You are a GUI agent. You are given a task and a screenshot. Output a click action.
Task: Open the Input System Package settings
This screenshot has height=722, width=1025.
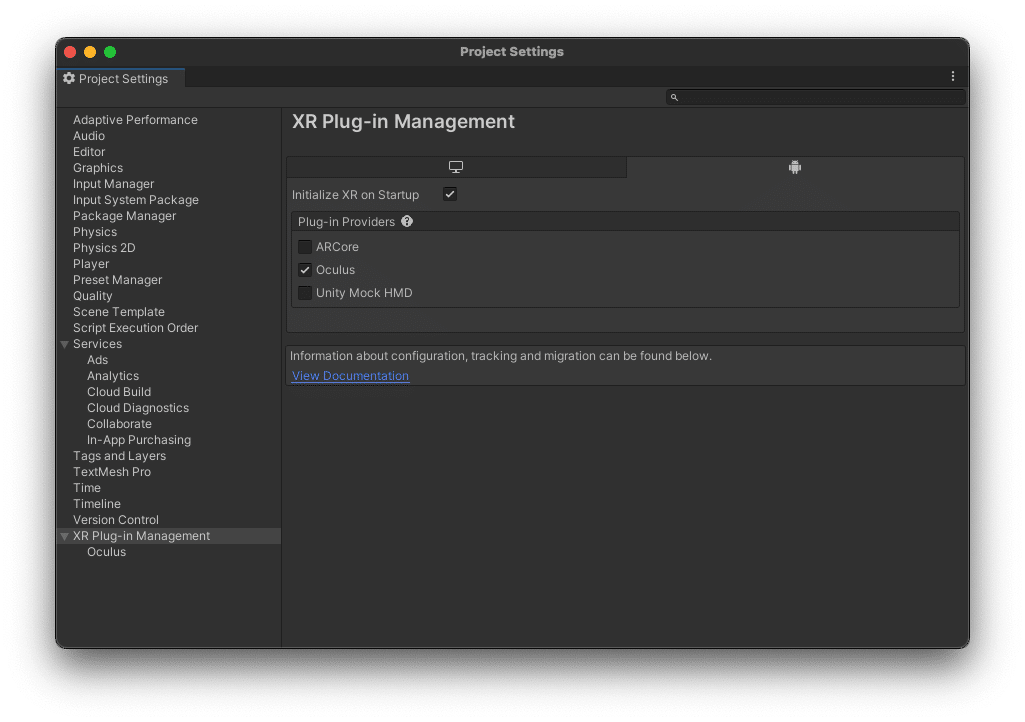pos(135,200)
